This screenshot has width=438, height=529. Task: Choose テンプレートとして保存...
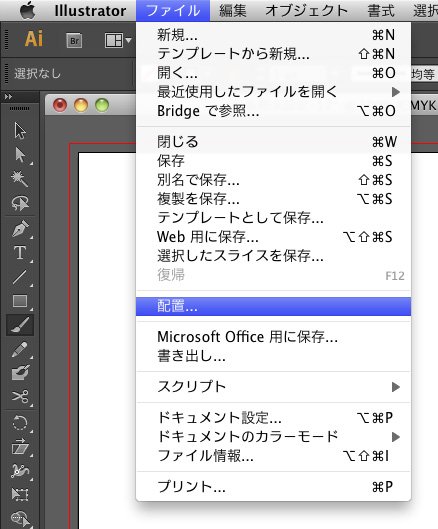[x=273, y=218]
